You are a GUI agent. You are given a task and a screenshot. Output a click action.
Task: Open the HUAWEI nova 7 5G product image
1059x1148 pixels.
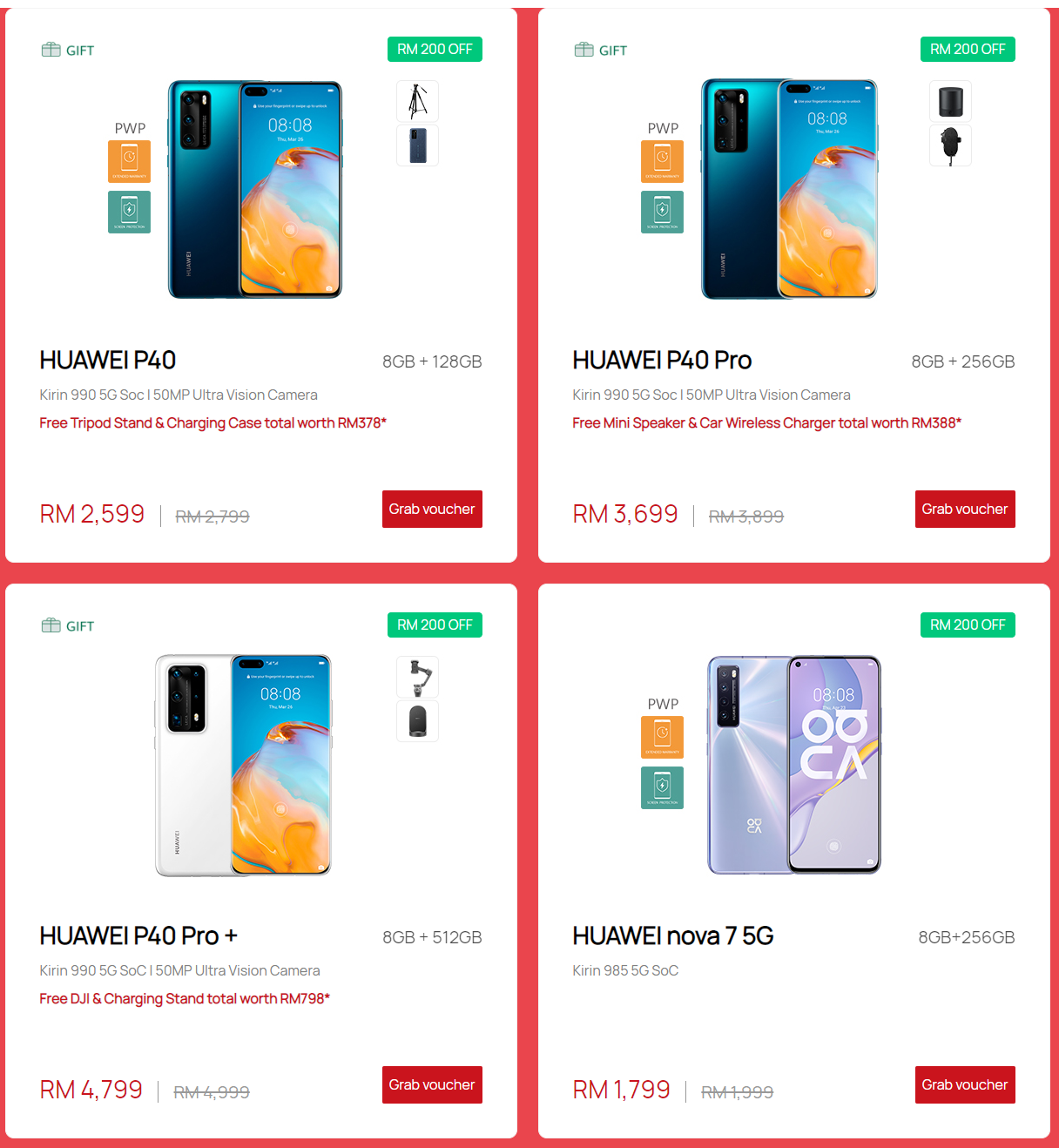tap(794, 765)
